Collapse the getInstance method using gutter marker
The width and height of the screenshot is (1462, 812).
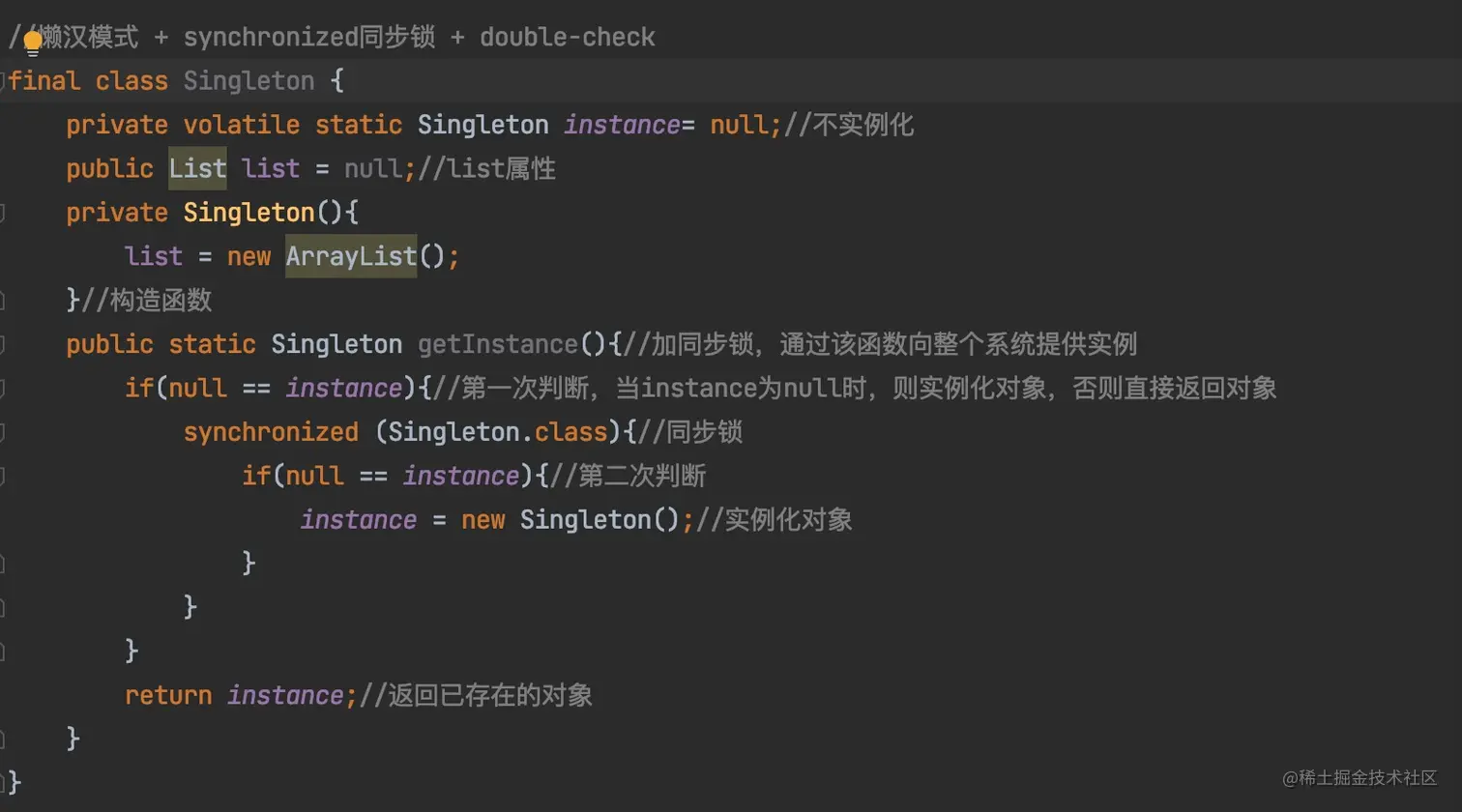pyautogui.click(x=5, y=344)
